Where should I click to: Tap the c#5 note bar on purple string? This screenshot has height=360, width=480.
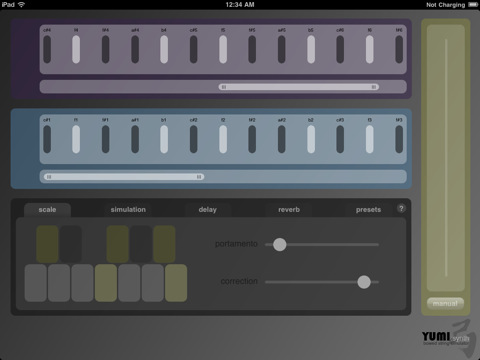[194, 49]
